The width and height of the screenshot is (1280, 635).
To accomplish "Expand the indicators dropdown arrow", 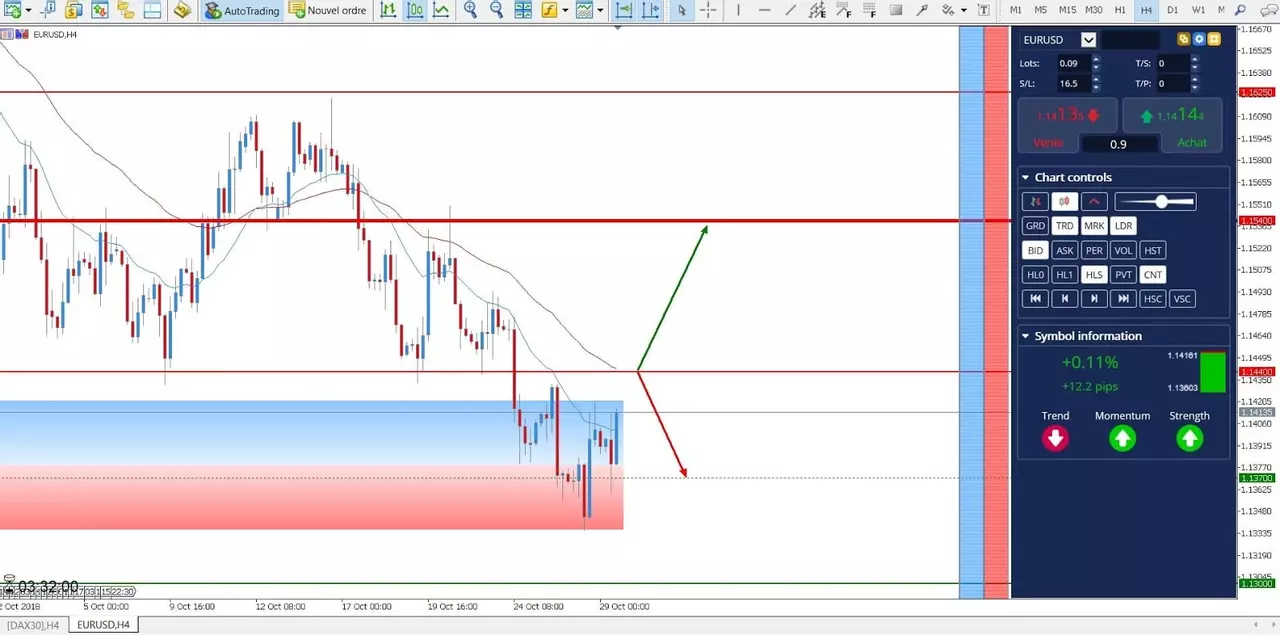I will [x=565, y=10].
